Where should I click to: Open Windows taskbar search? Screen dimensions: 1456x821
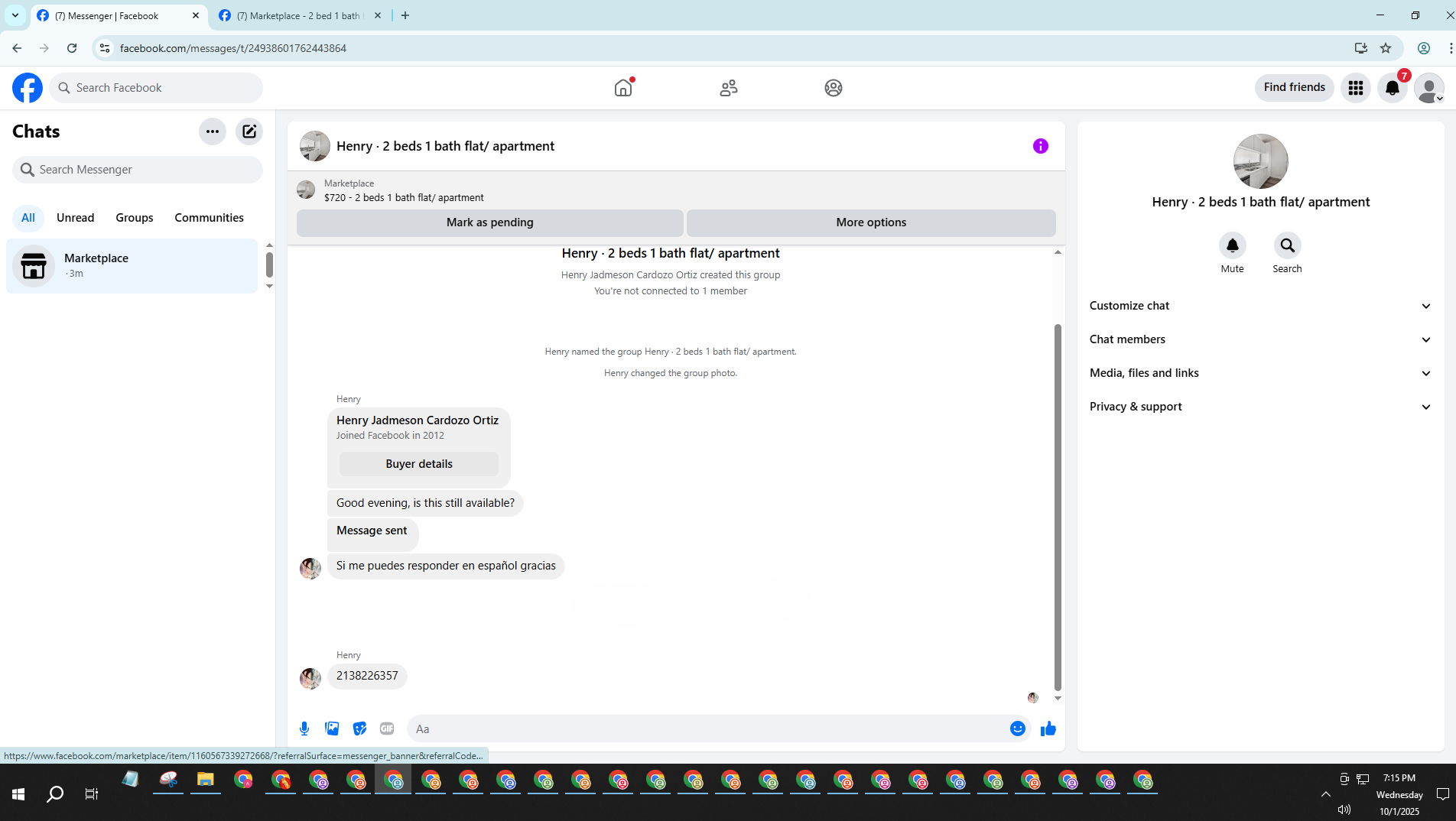coord(55,794)
